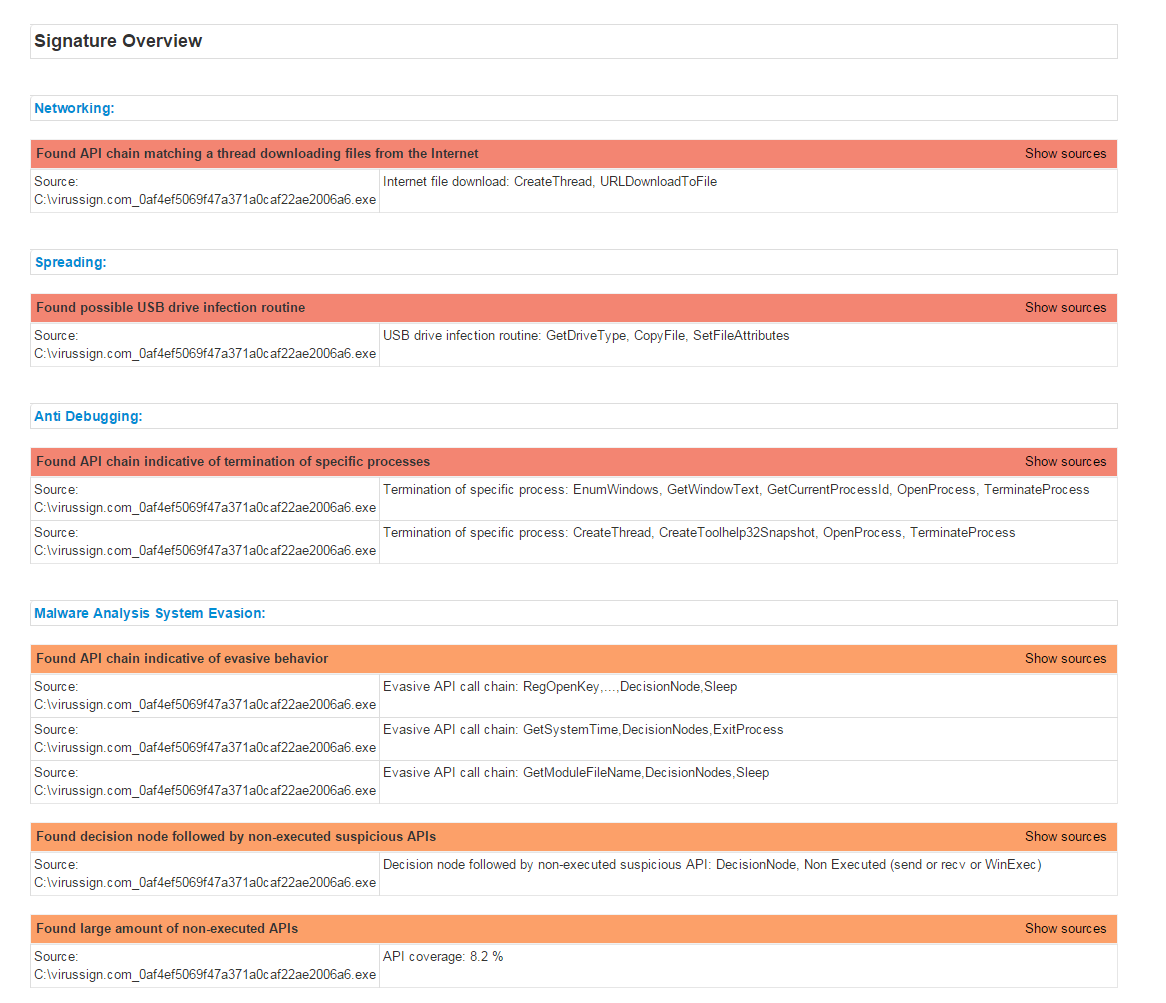Show sources for the large amount of non-executed APIs
1166x1003 pixels.
(1066, 928)
